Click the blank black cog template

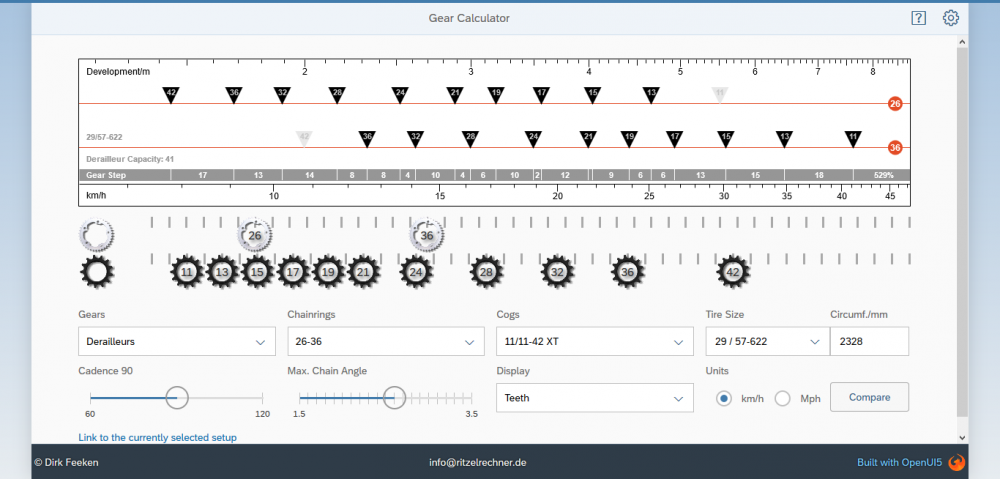97,271
